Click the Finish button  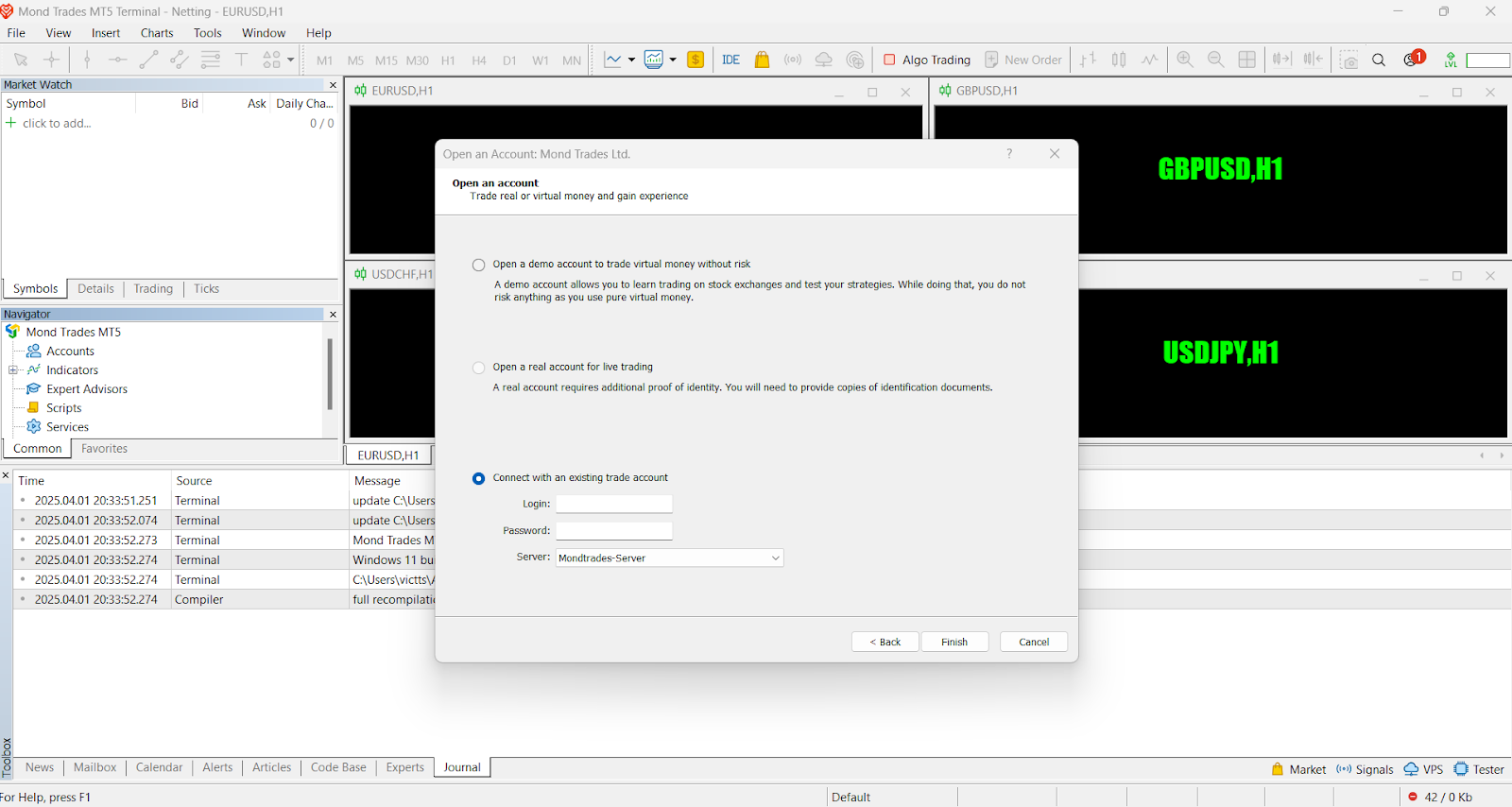click(954, 642)
